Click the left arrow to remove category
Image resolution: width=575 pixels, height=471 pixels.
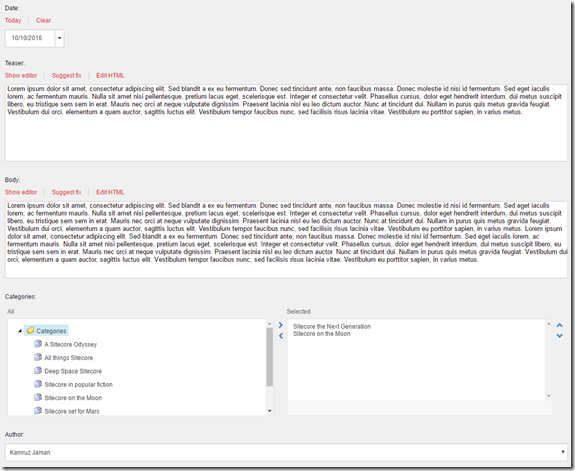point(281,336)
